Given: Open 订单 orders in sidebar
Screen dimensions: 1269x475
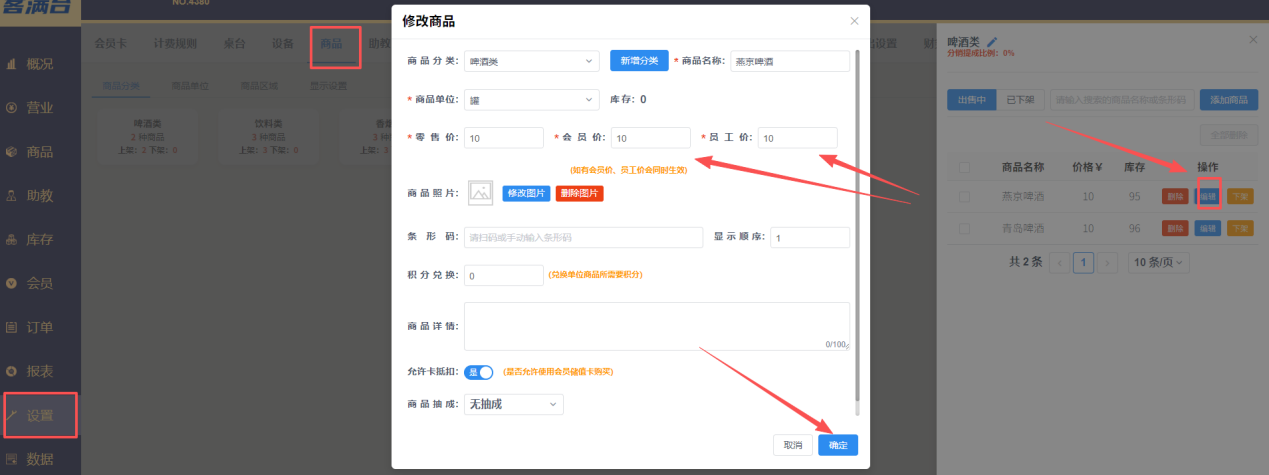Looking at the screenshot, I should click(x=40, y=327).
